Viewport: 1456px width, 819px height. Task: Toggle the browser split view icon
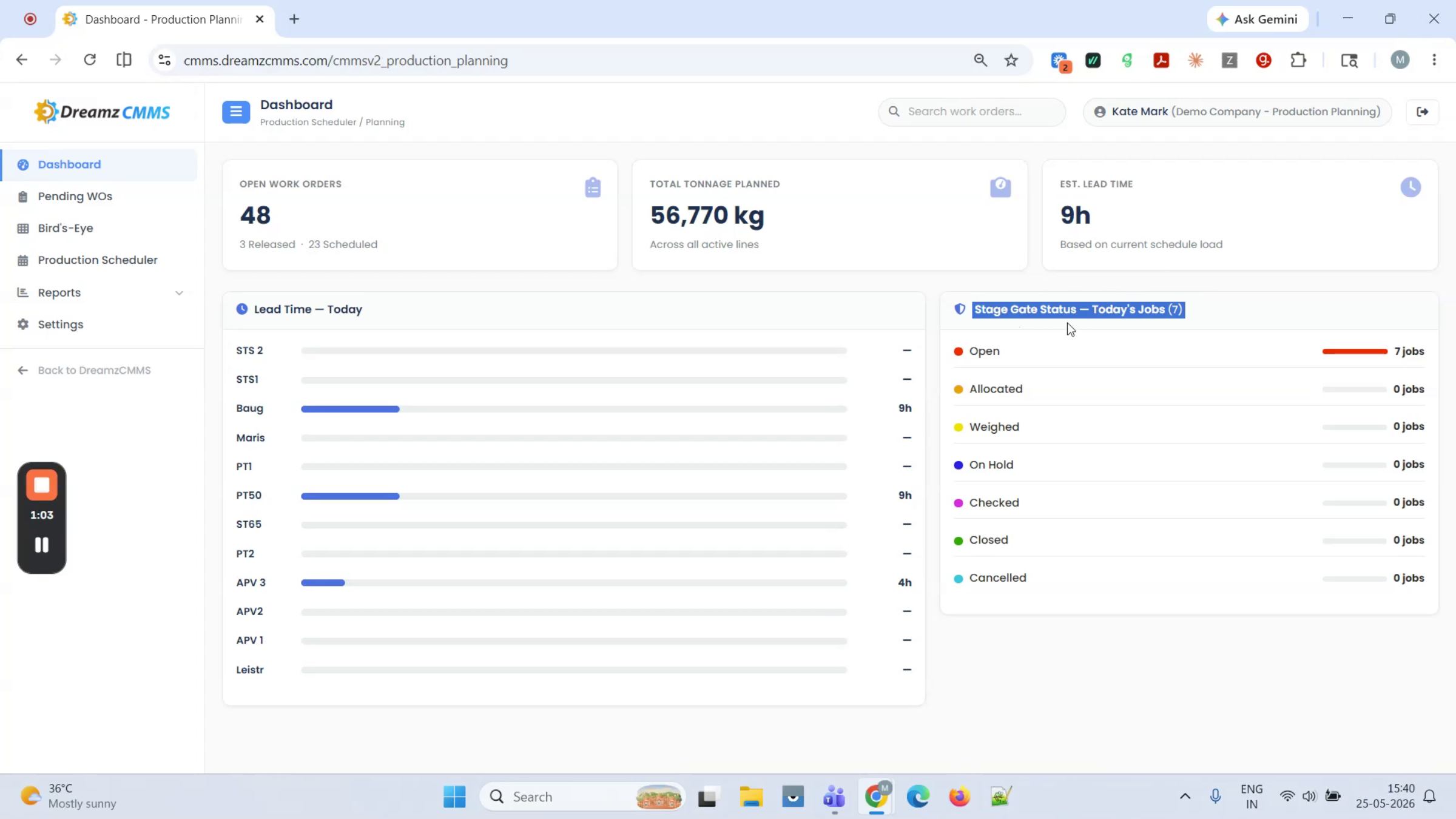click(x=124, y=60)
